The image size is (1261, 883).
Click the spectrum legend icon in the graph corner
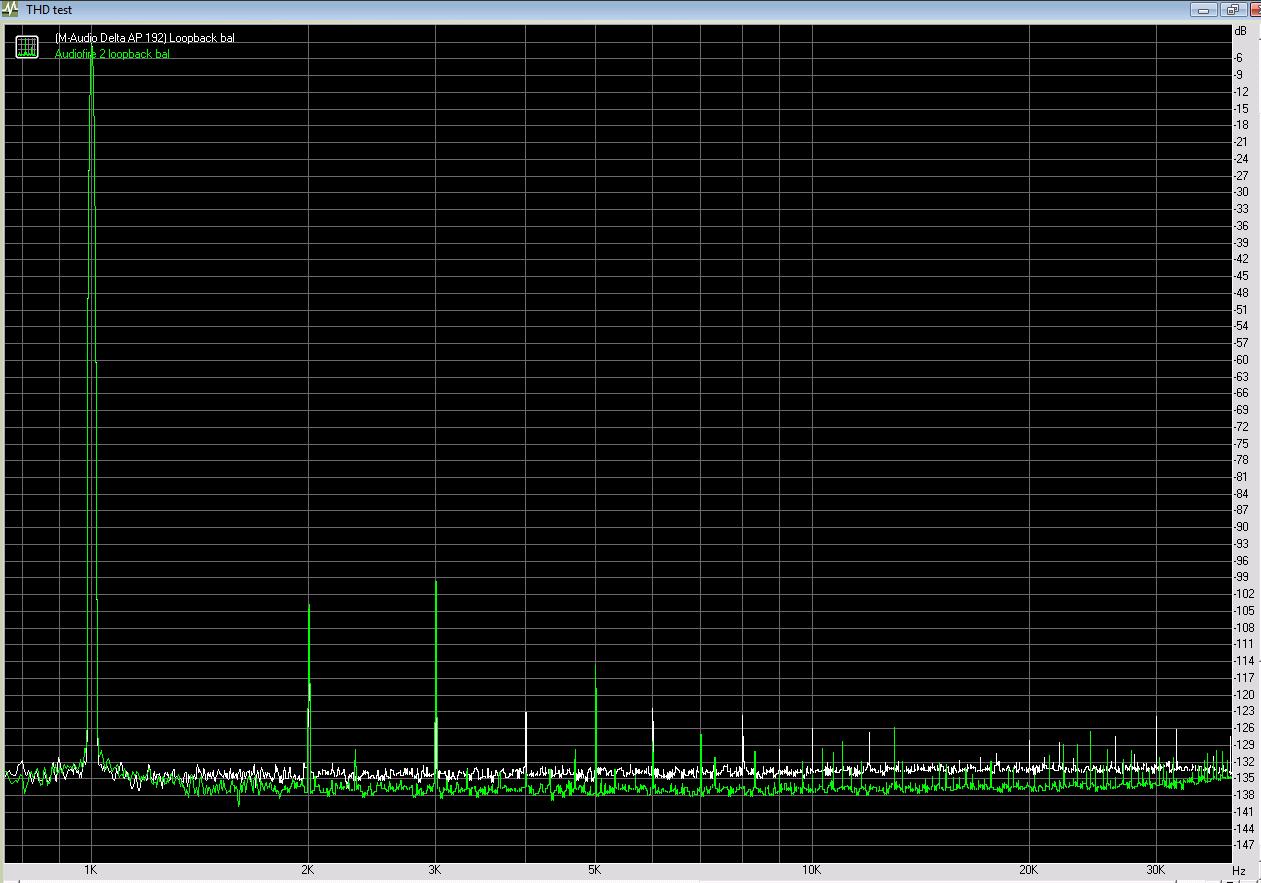(27, 46)
